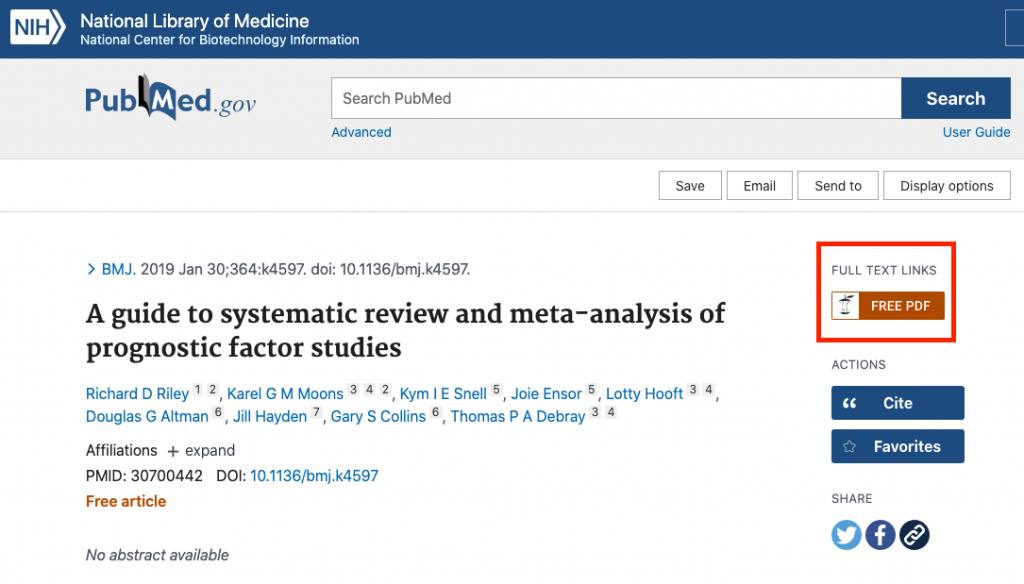
Task: Add article to Favorites
Action: point(897,446)
